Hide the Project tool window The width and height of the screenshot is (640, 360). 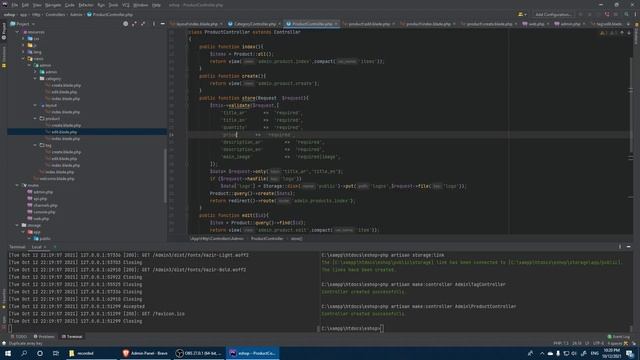162,24
